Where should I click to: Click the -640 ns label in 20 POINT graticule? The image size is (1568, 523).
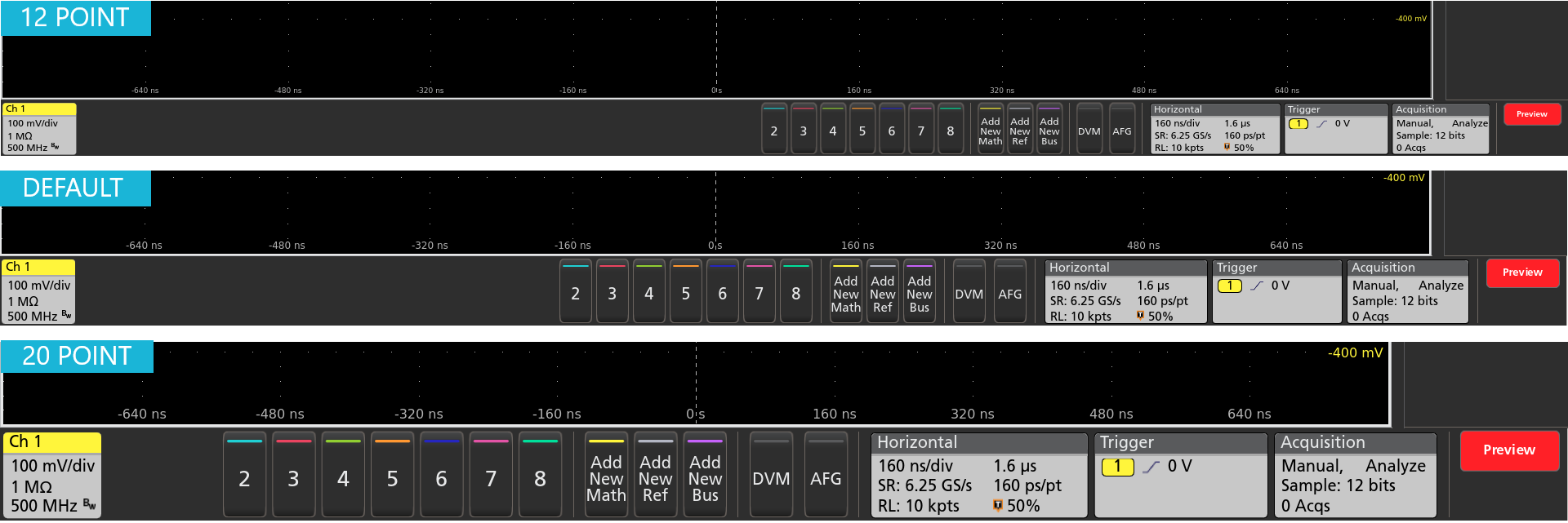[142, 414]
